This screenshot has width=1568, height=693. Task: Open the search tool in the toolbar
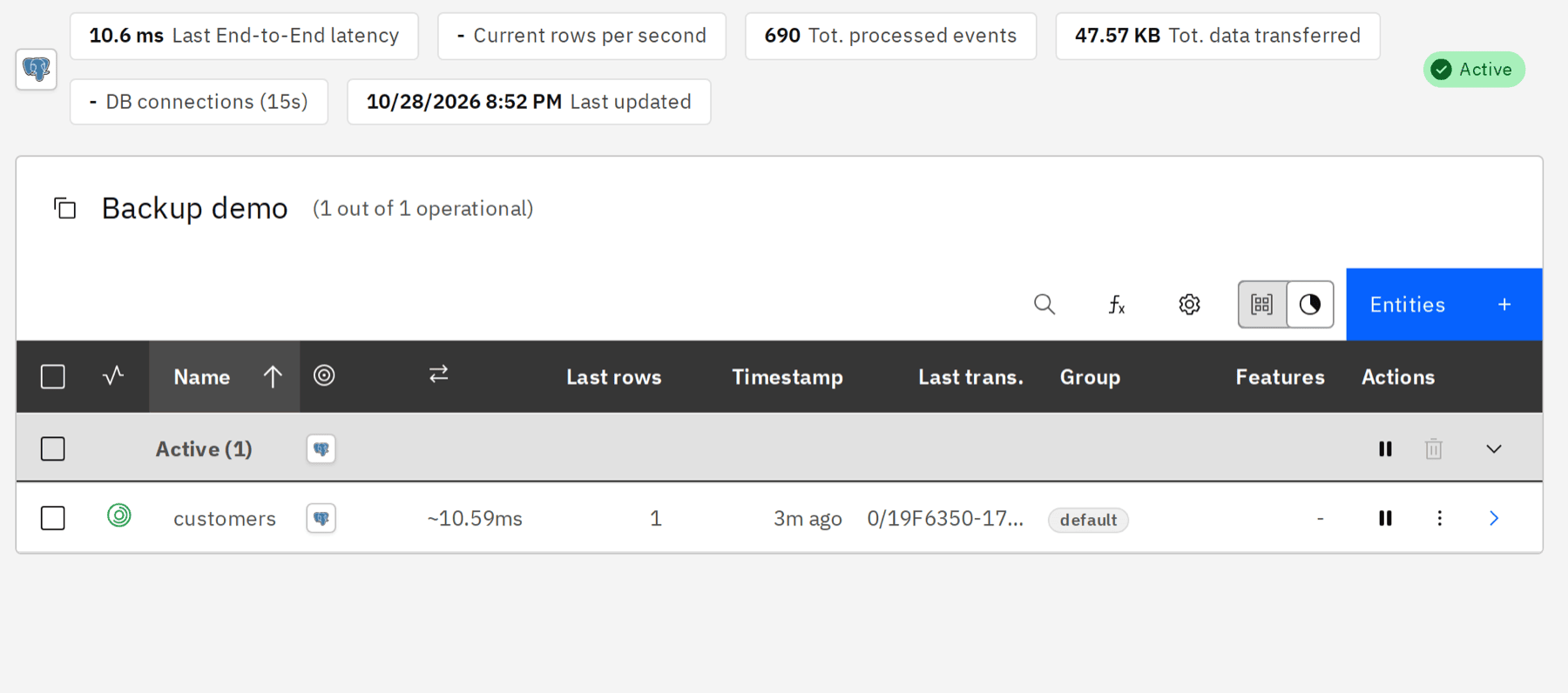tap(1044, 305)
